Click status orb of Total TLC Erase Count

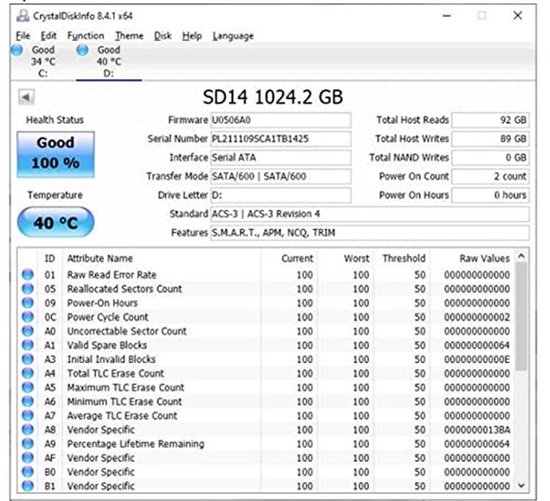click(28, 373)
